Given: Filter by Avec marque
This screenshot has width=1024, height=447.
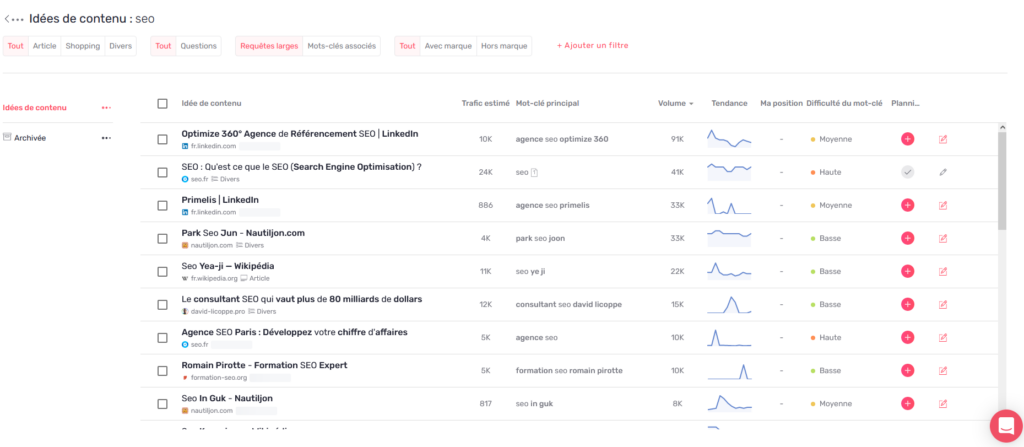Looking at the screenshot, I should [448, 46].
